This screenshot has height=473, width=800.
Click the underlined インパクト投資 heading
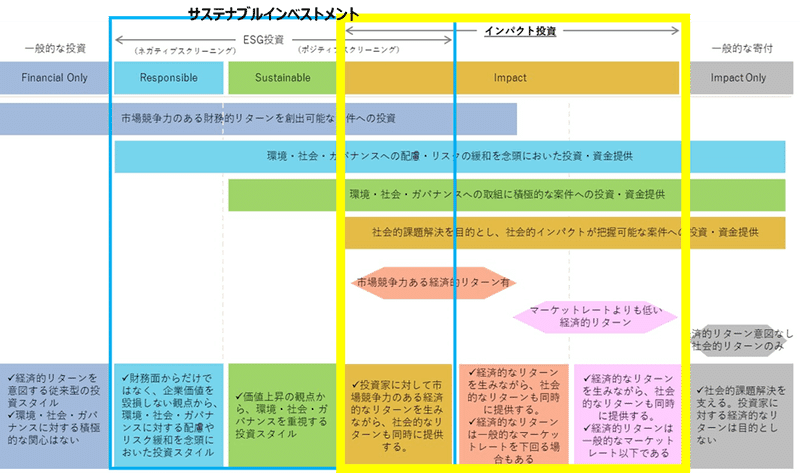pyautogui.click(x=520, y=31)
